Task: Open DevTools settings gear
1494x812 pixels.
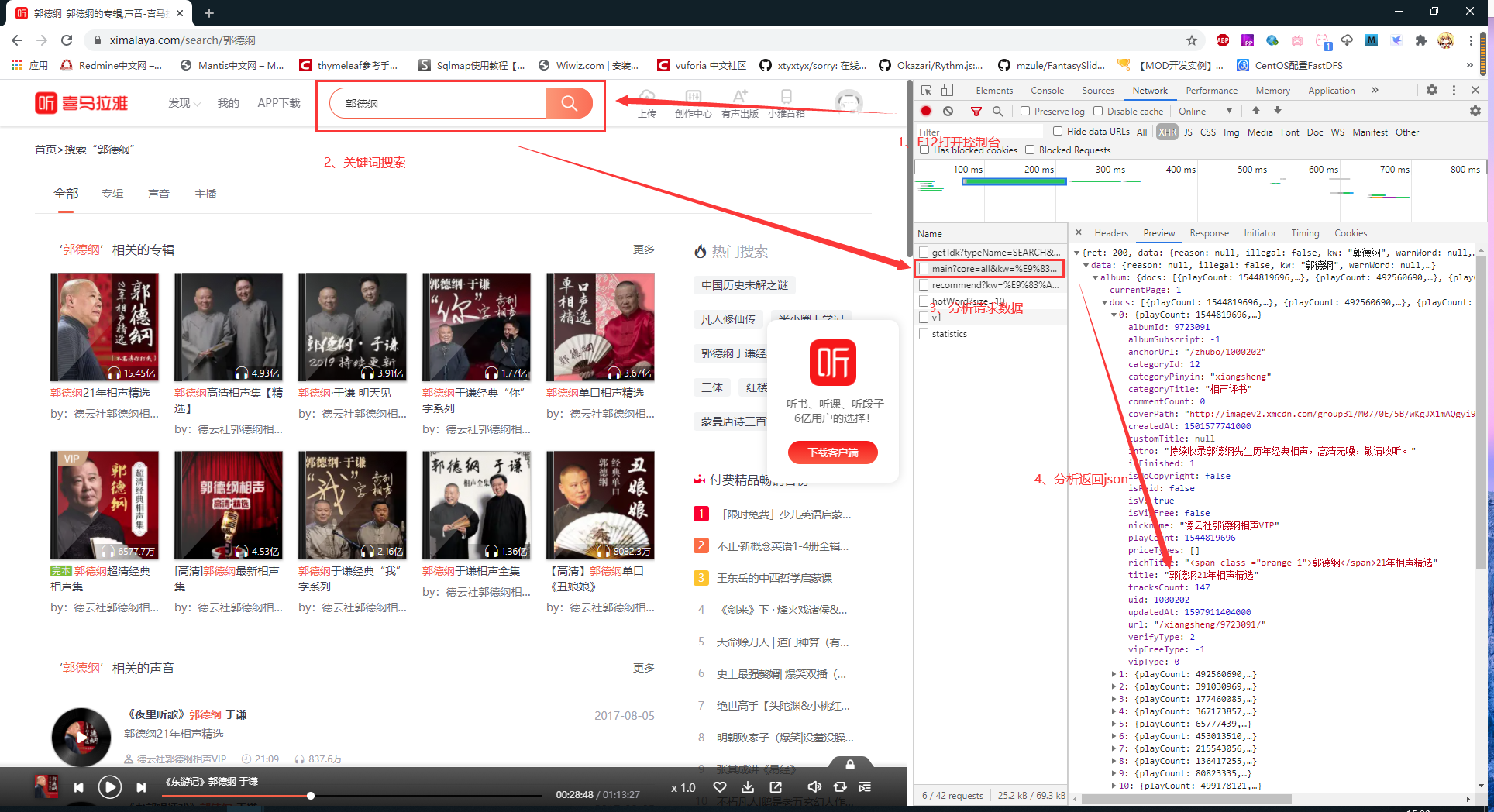Action: point(1432,90)
